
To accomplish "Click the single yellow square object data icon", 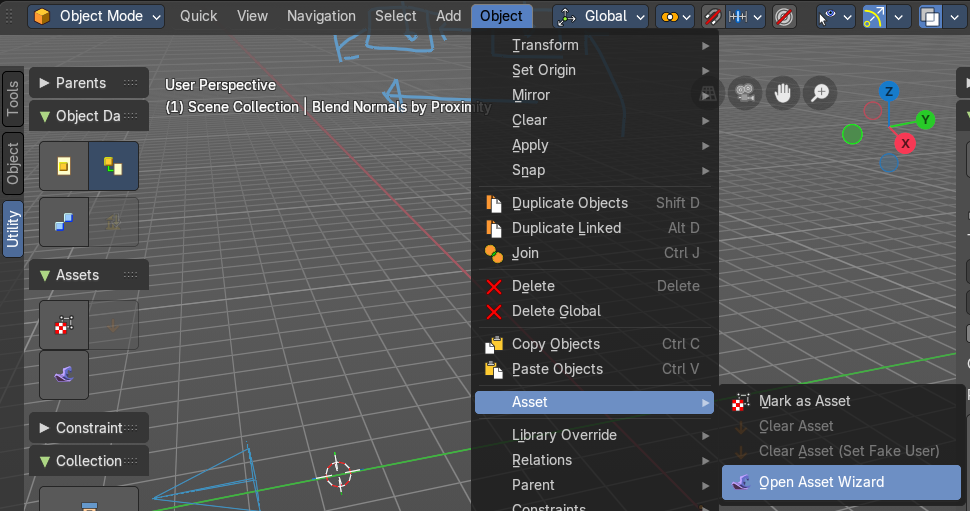I will [64, 166].
